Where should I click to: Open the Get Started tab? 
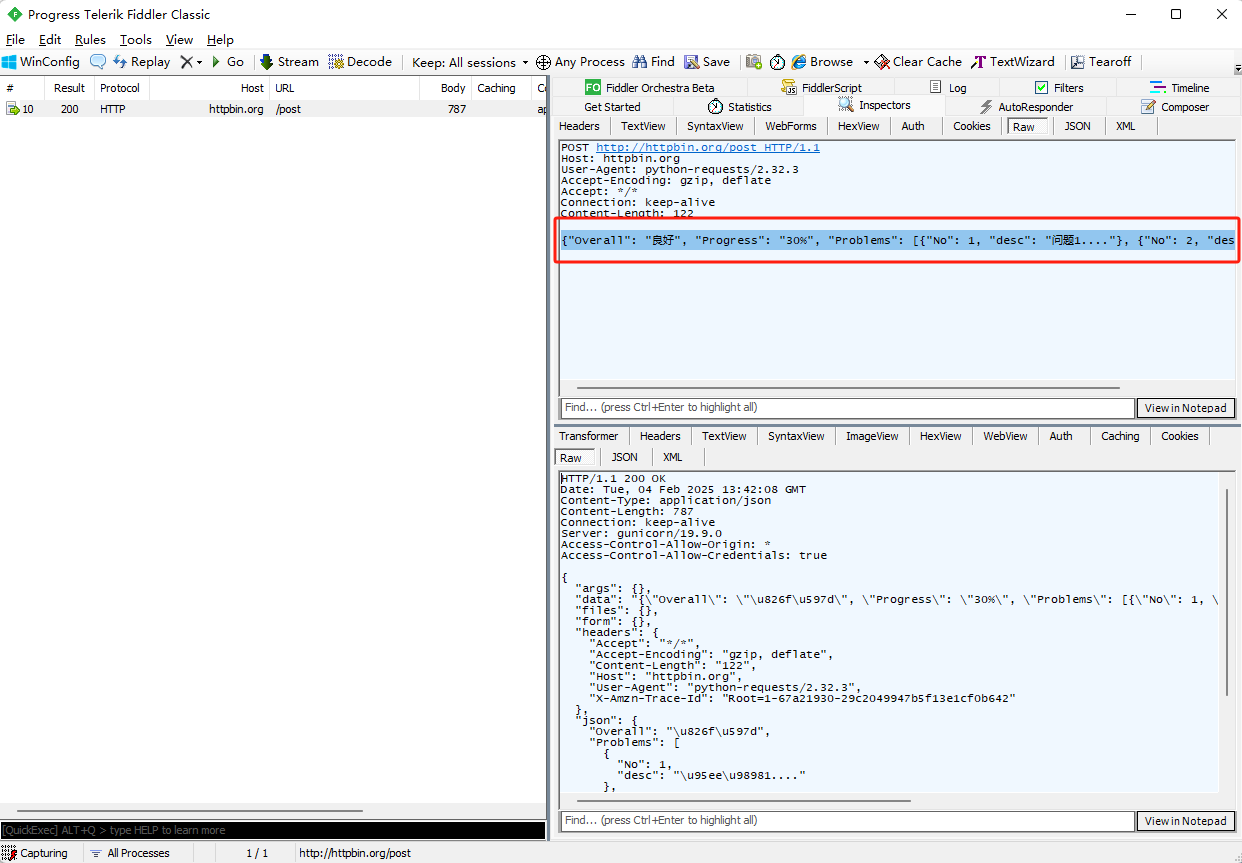point(612,107)
